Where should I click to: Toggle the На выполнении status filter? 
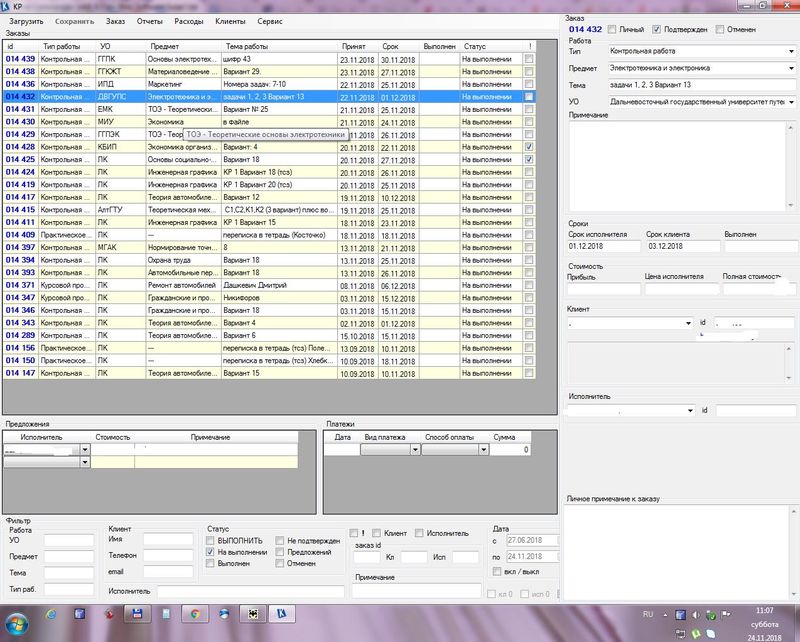(210, 551)
